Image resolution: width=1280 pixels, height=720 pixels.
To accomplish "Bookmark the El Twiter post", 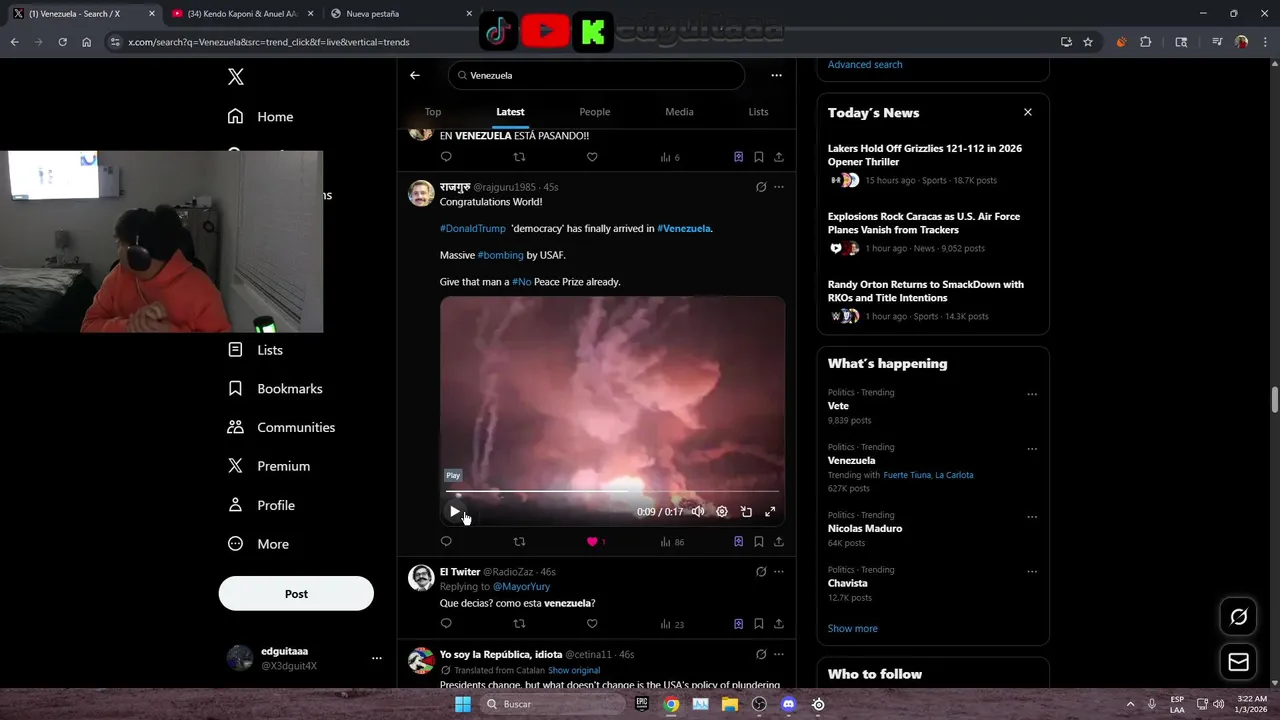I will point(759,624).
